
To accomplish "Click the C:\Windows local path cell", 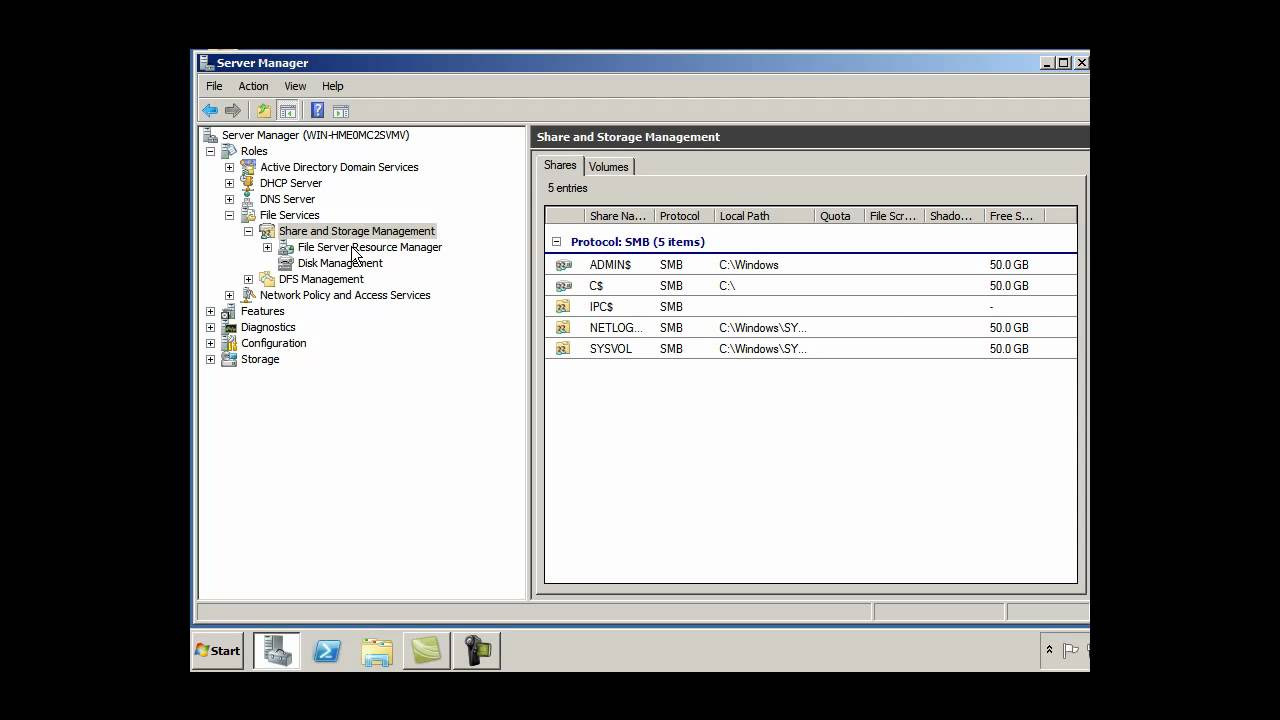I will pyautogui.click(x=749, y=265).
